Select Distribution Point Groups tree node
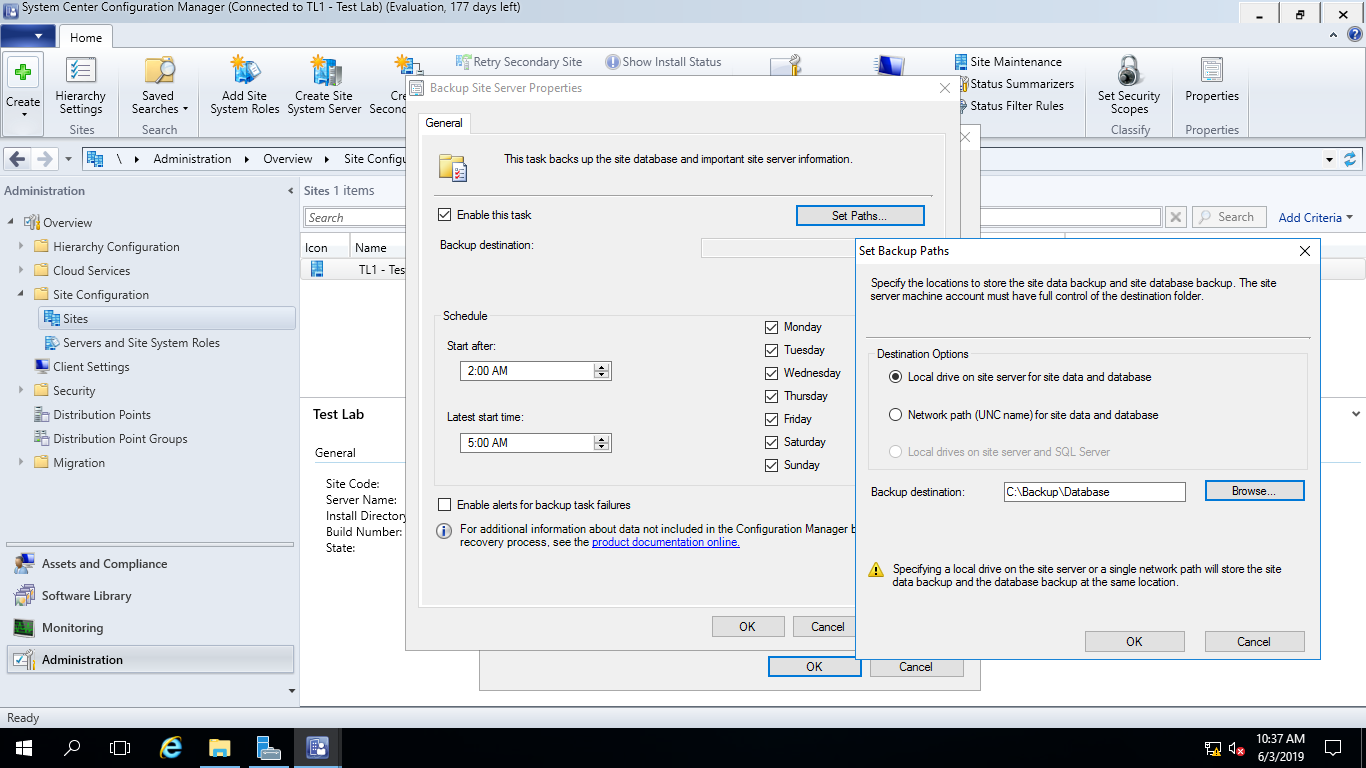The width and height of the screenshot is (1366, 768). tap(120, 439)
